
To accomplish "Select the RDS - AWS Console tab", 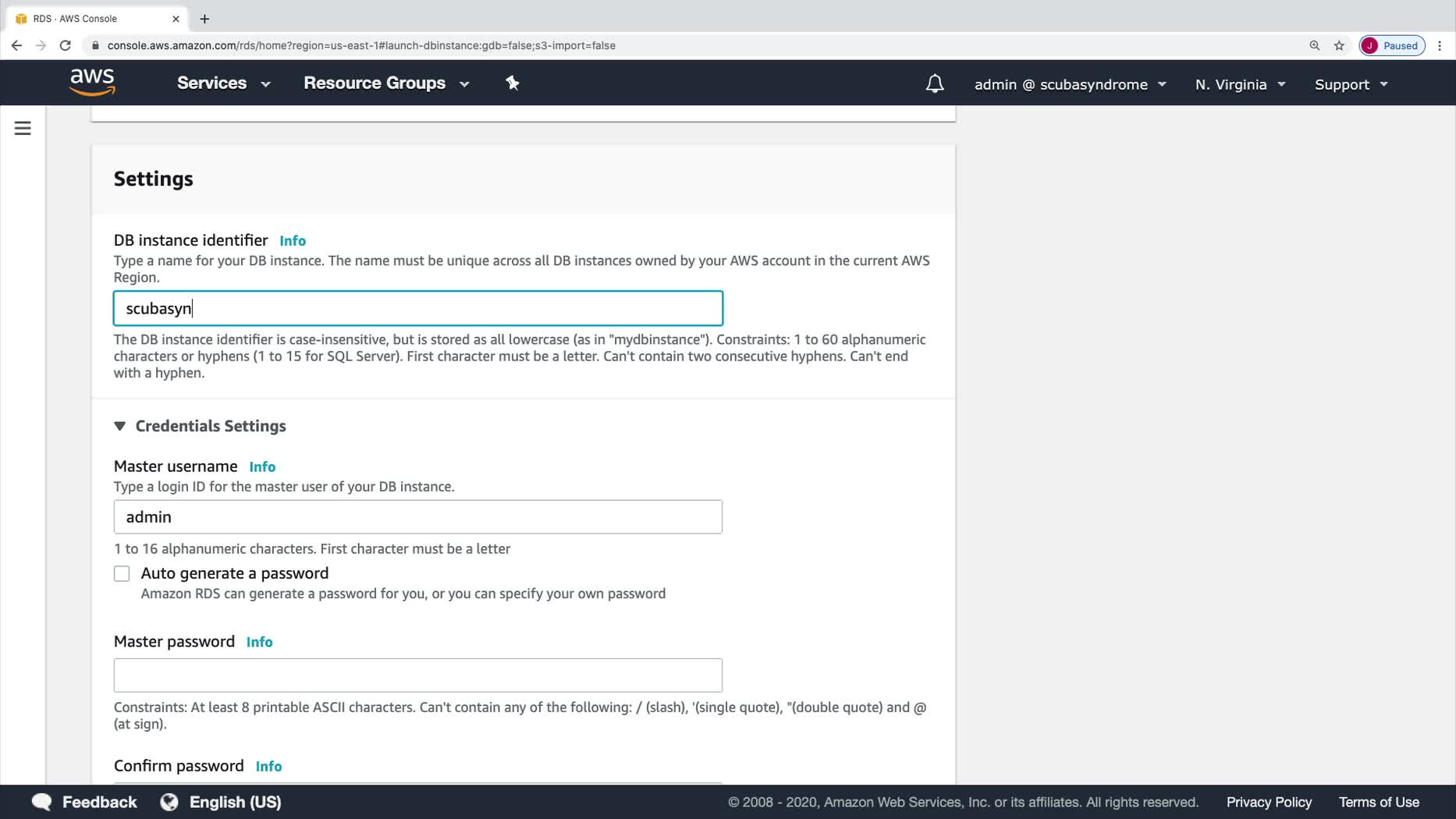I will [96, 18].
